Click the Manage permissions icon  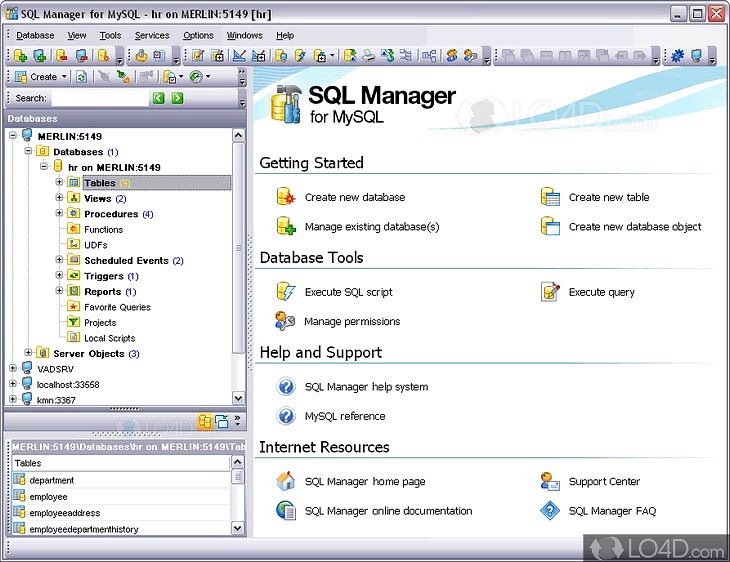pyautogui.click(x=286, y=321)
